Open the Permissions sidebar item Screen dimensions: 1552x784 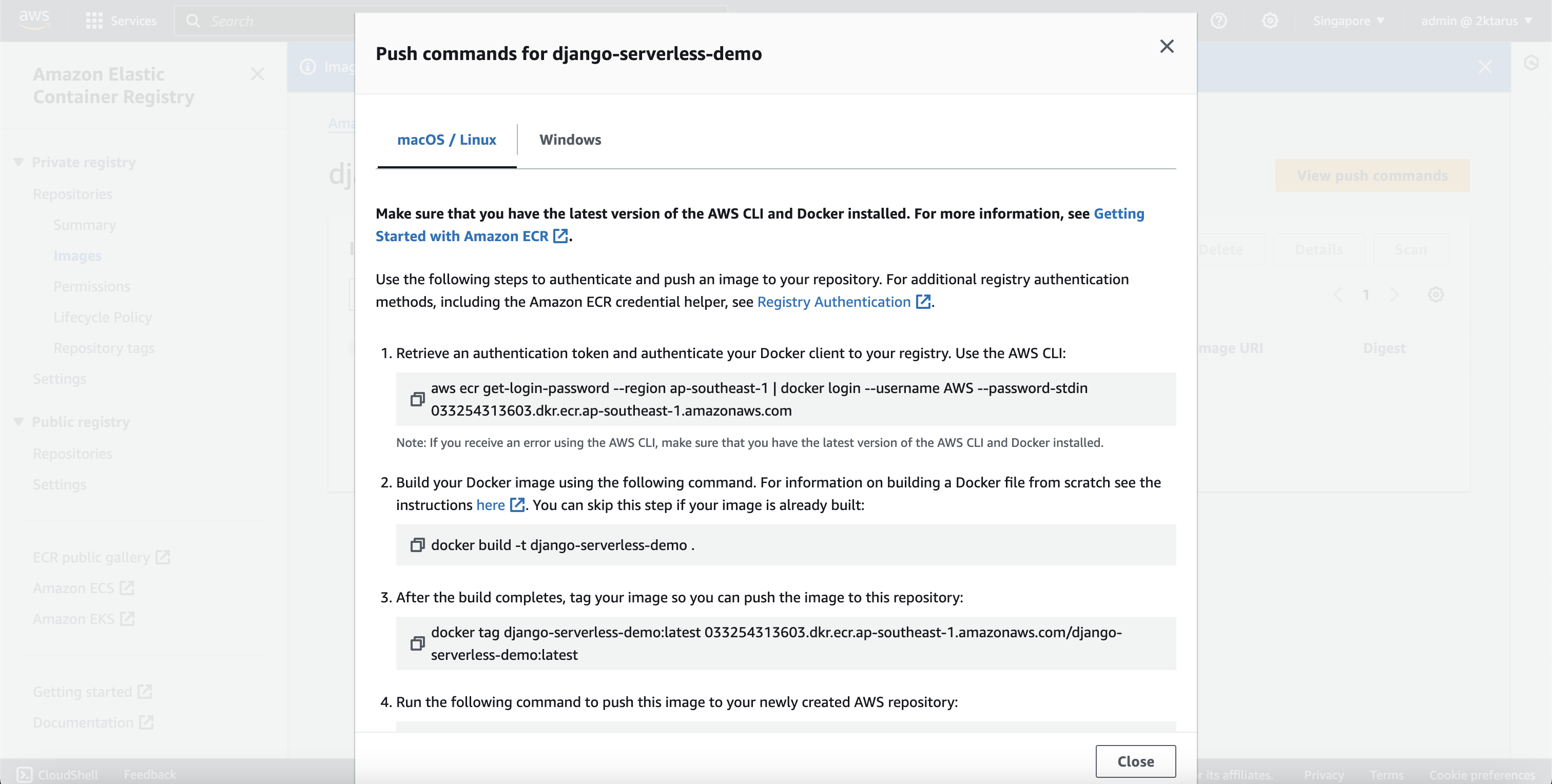(91, 286)
